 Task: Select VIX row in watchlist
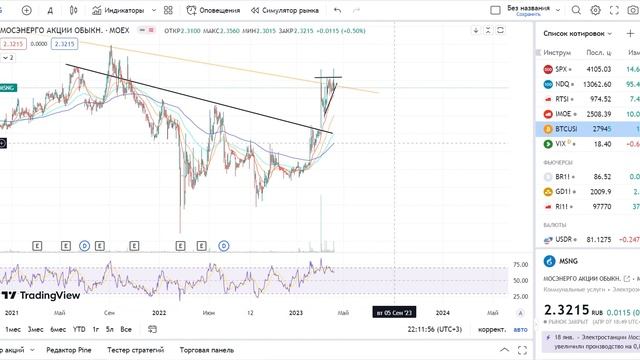[x=588, y=144]
